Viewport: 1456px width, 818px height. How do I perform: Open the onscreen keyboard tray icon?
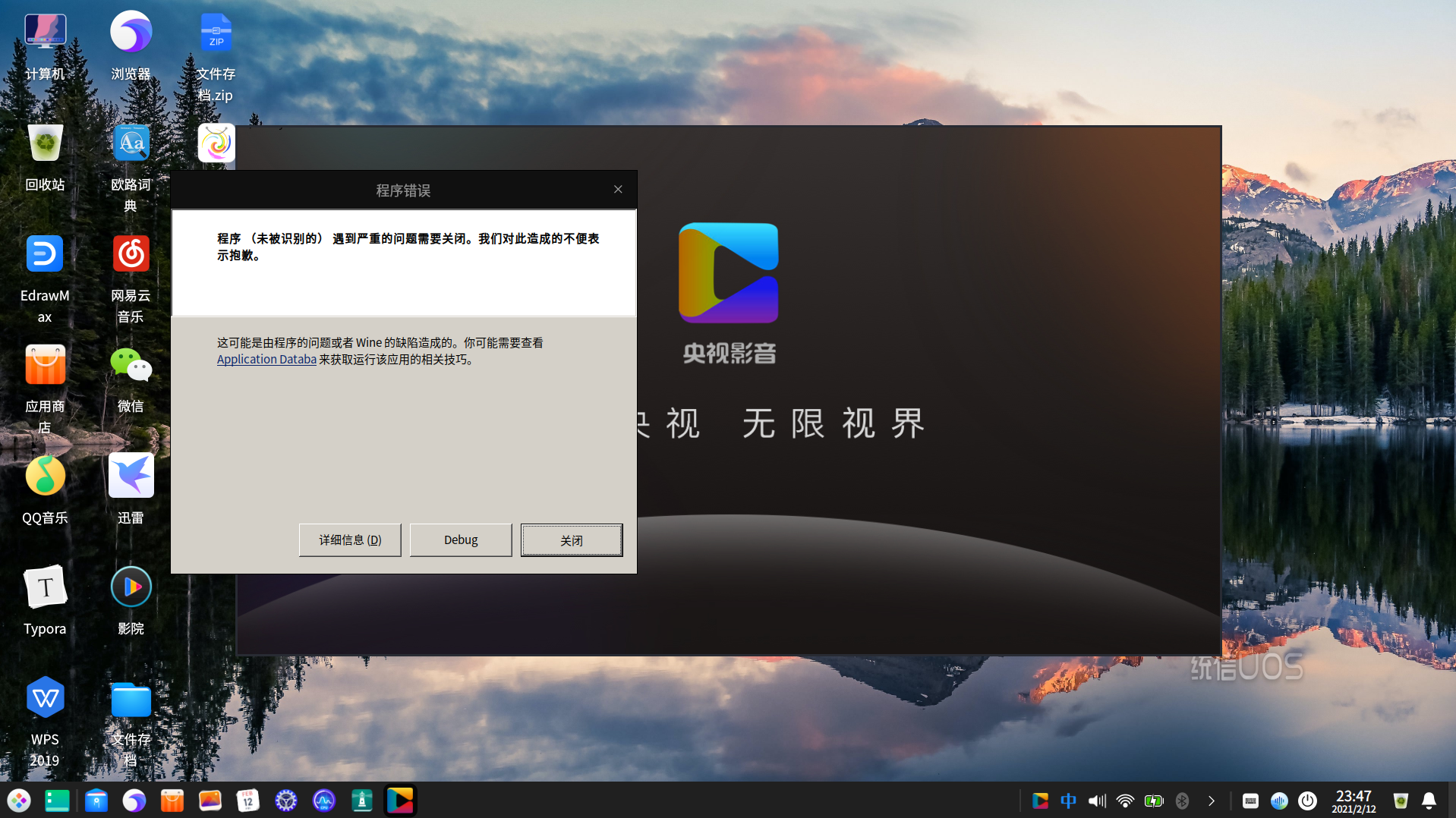pyautogui.click(x=1250, y=801)
